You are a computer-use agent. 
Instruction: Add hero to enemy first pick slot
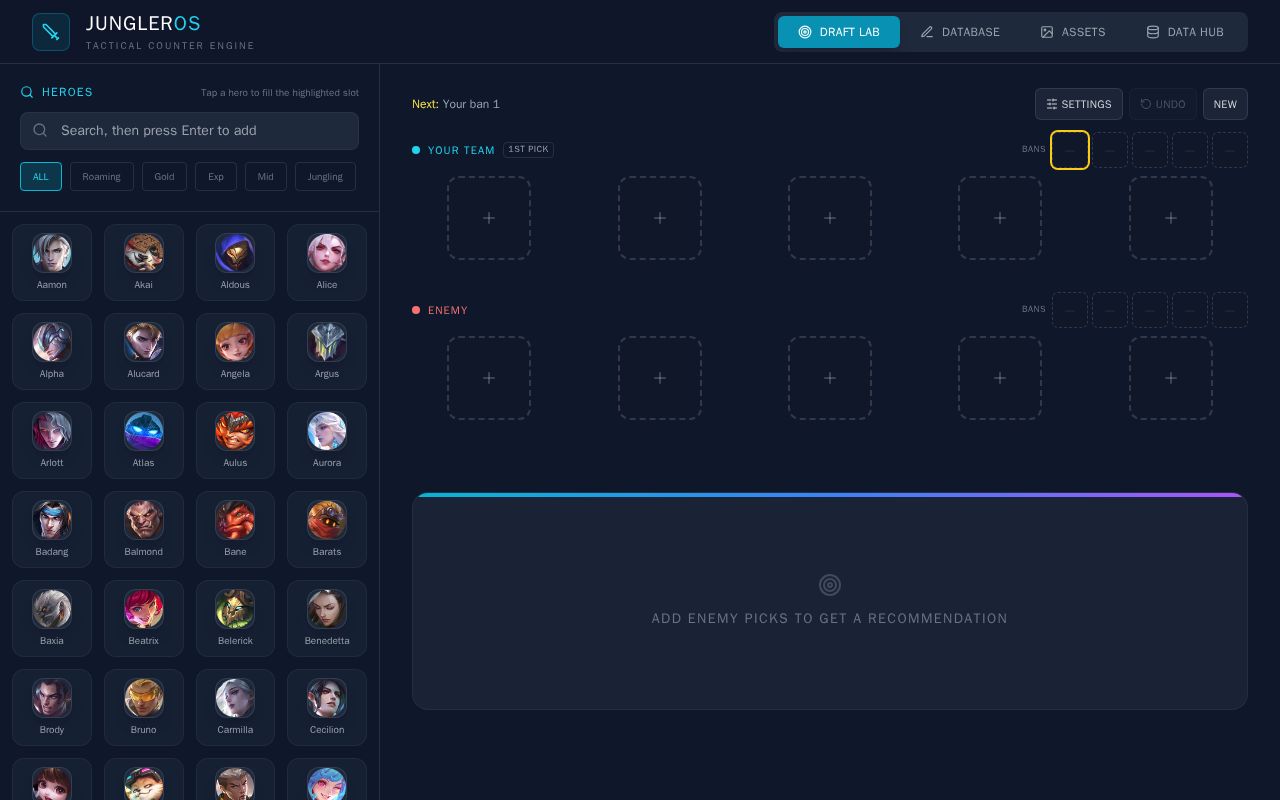pos(489,378)
